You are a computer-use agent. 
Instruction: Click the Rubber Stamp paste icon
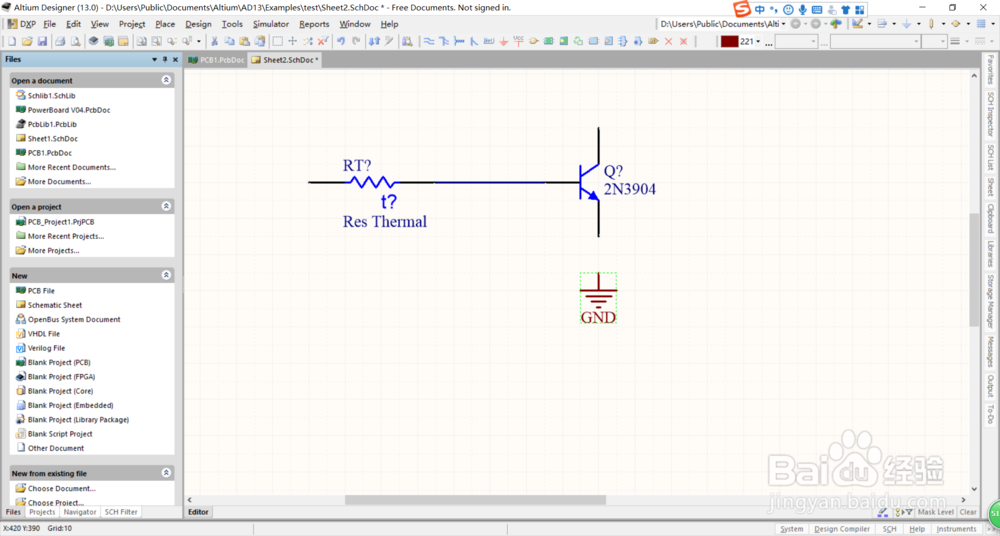(x=260, y=41)
